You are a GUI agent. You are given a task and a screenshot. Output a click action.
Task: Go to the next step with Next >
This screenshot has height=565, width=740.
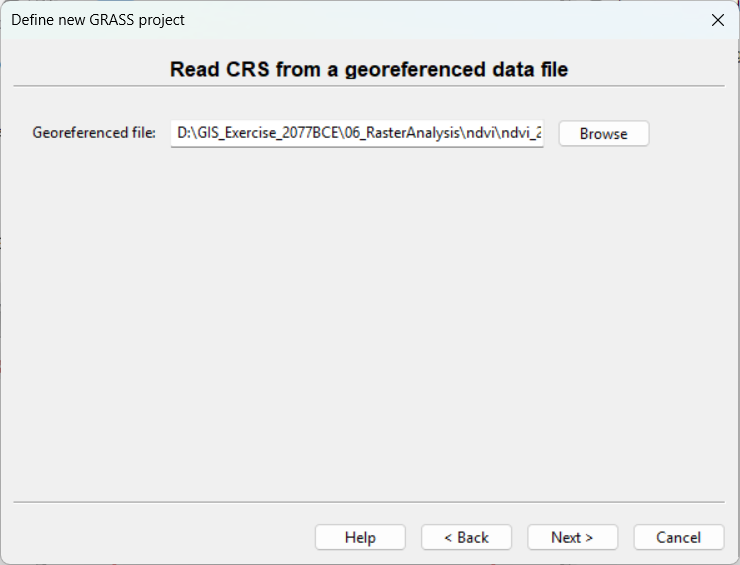(x=572, y=537)
